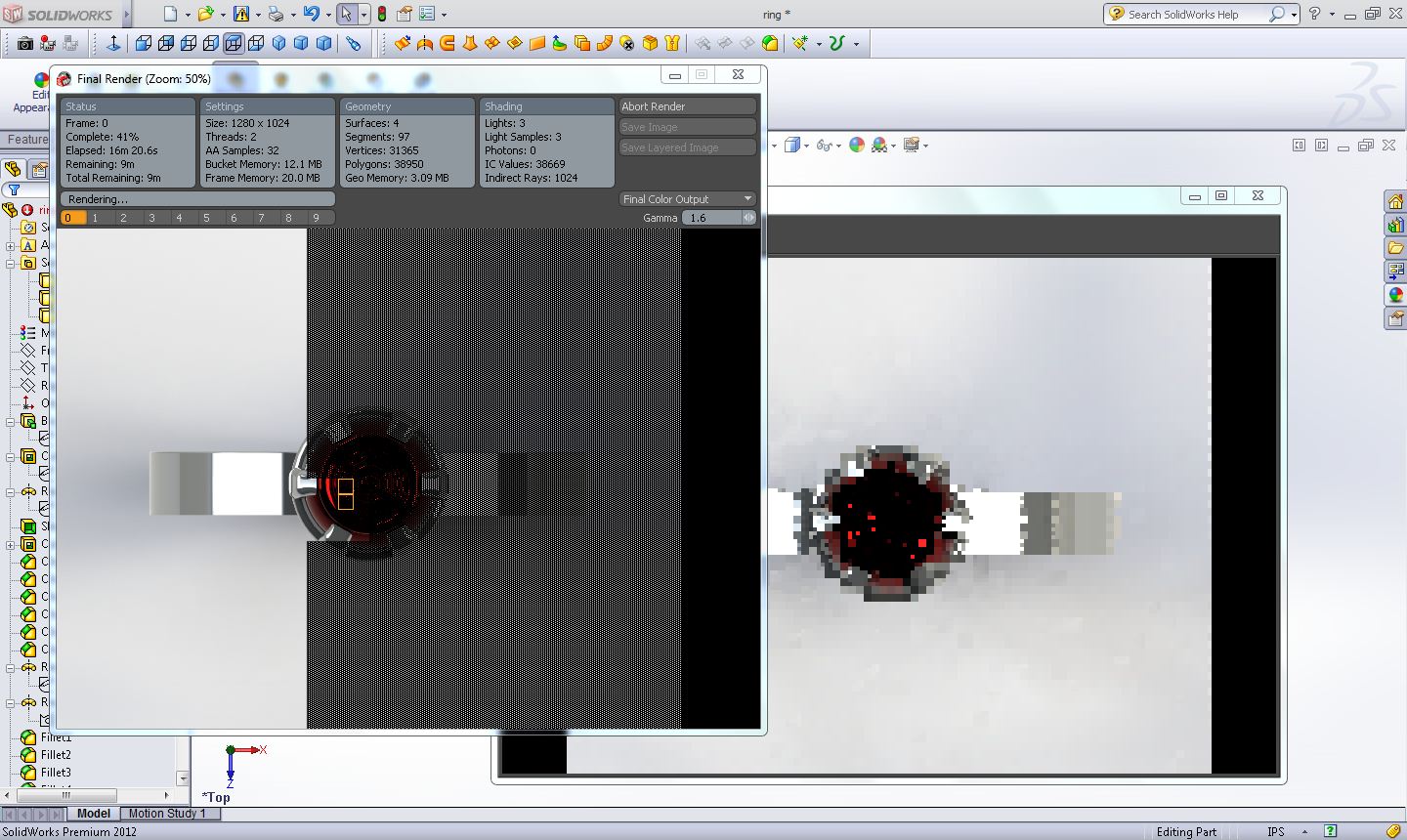
Task: Click the Rebuild traffic light icon
Action: point(382,15)
